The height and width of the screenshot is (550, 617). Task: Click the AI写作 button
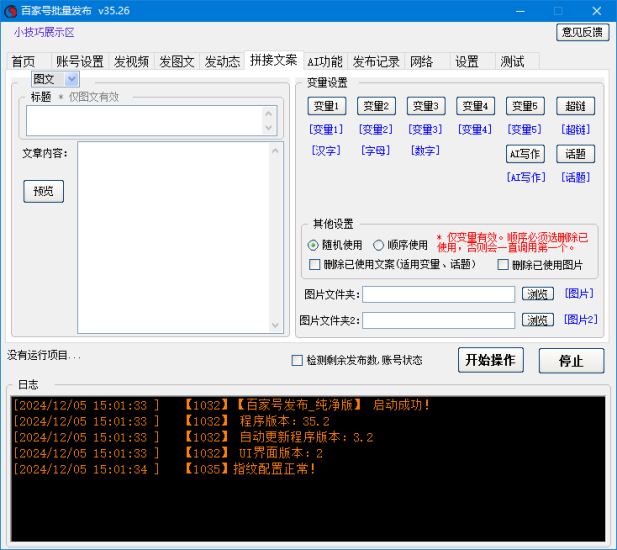pos(525,154)
